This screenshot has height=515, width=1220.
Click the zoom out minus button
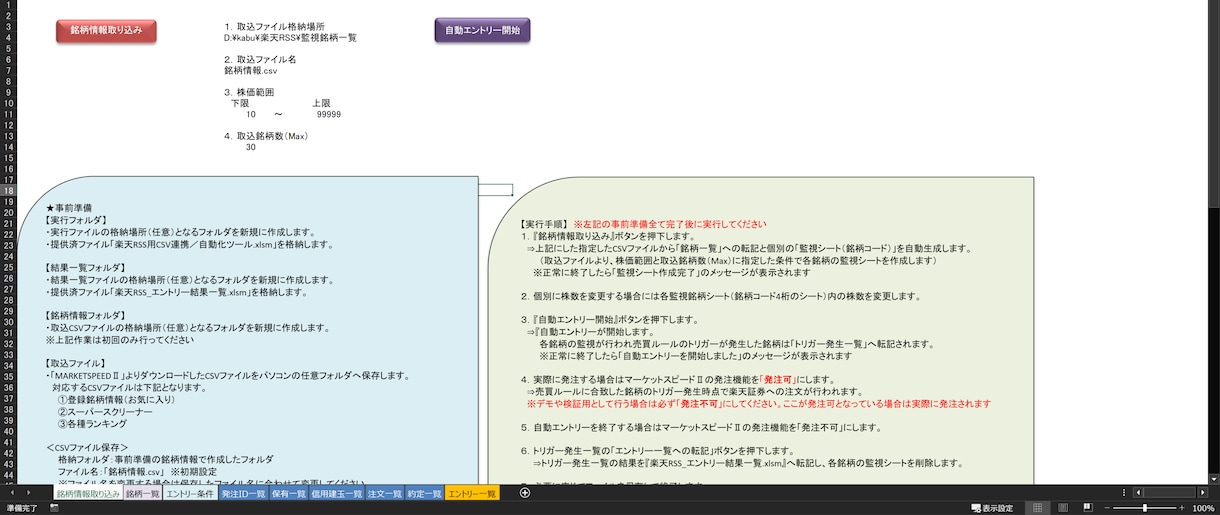coord(1109,508)
